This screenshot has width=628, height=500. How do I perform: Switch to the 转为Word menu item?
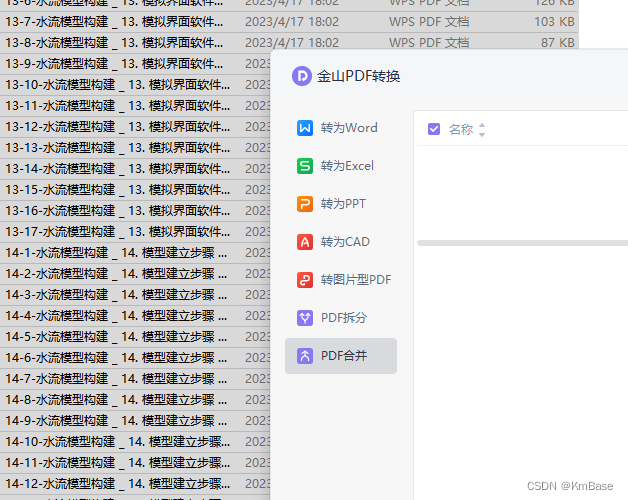[x=341, y=128]
